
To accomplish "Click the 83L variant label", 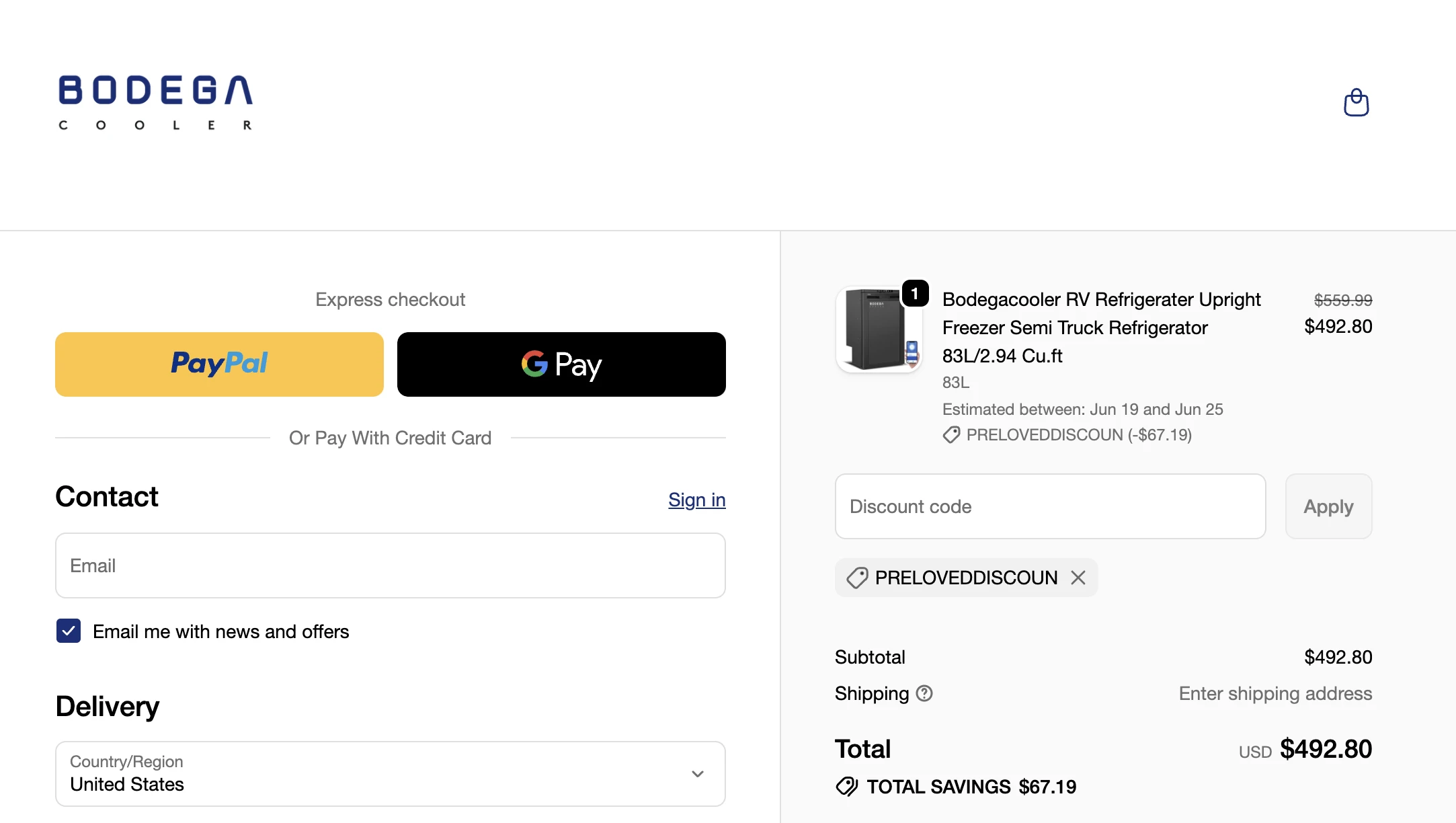I will [956, 382].
